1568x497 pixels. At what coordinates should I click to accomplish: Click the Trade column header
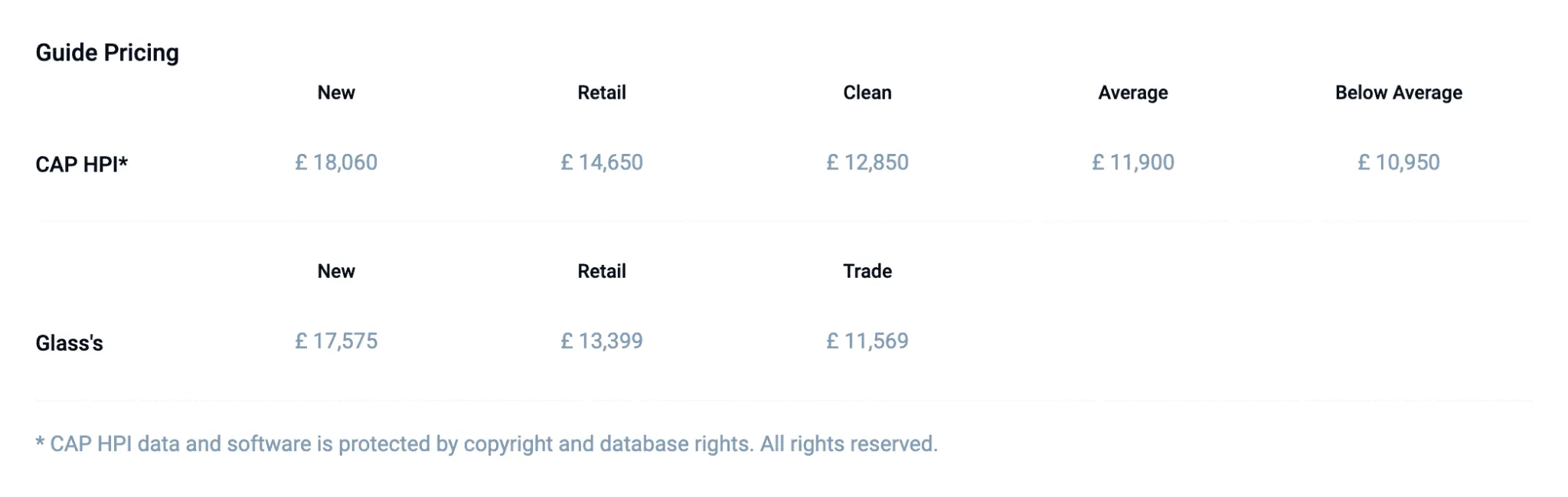pos(867,271)
